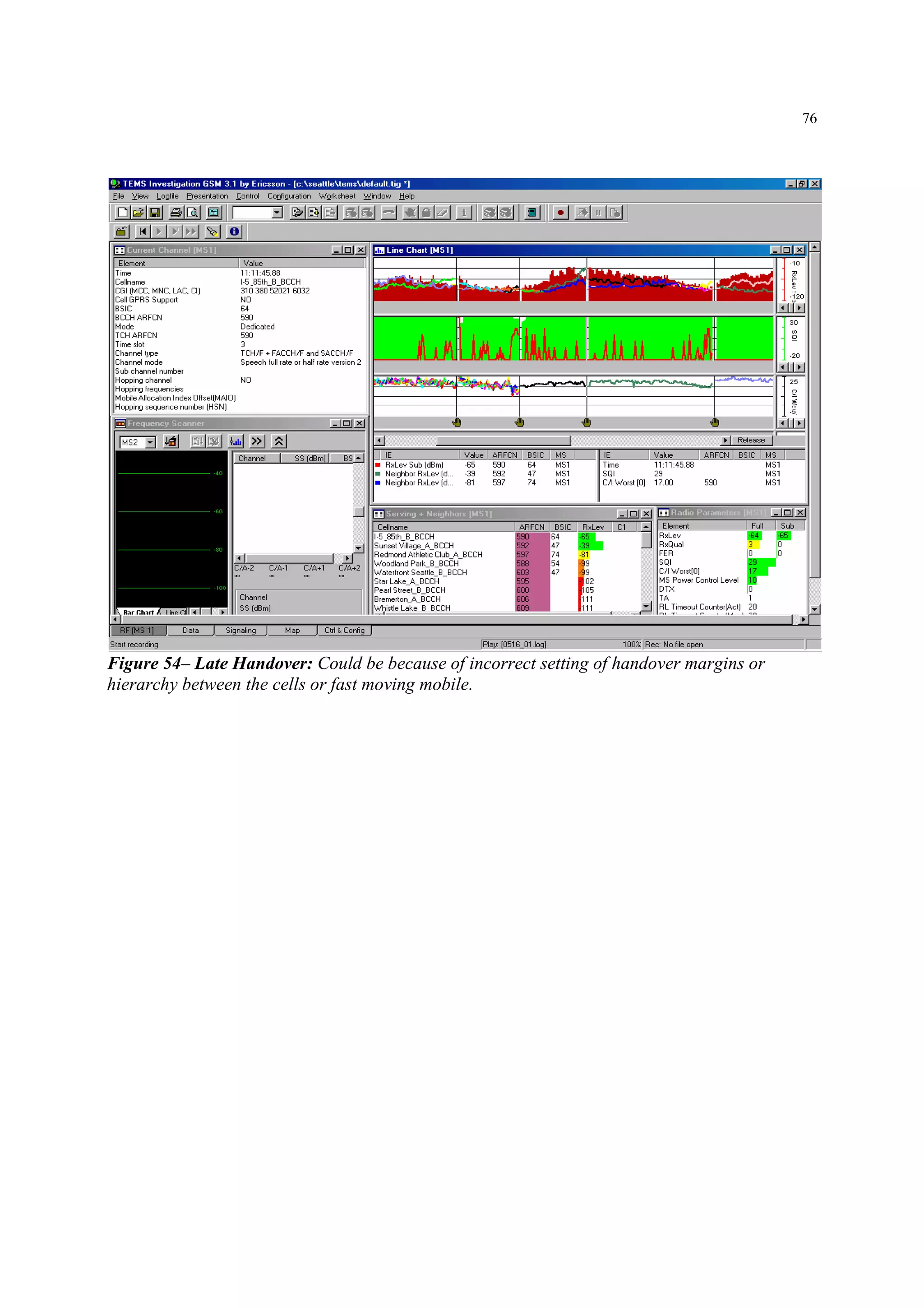This screenshot has height=1308, width=924.
Task: Click the Print toolbar icon
Action: (x=176, y=213)
